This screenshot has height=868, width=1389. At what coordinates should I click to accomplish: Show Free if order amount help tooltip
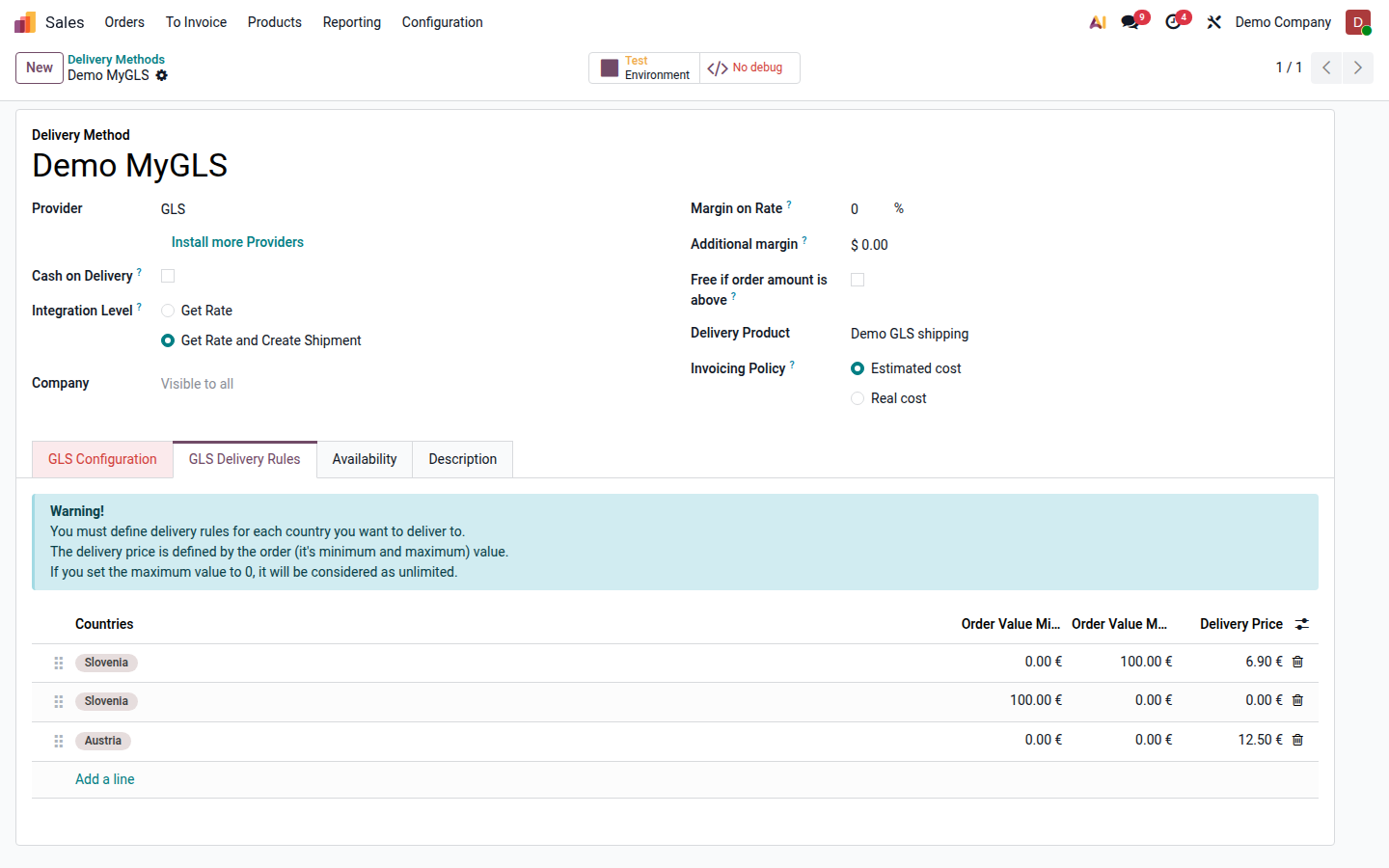[x=733, y=296]
